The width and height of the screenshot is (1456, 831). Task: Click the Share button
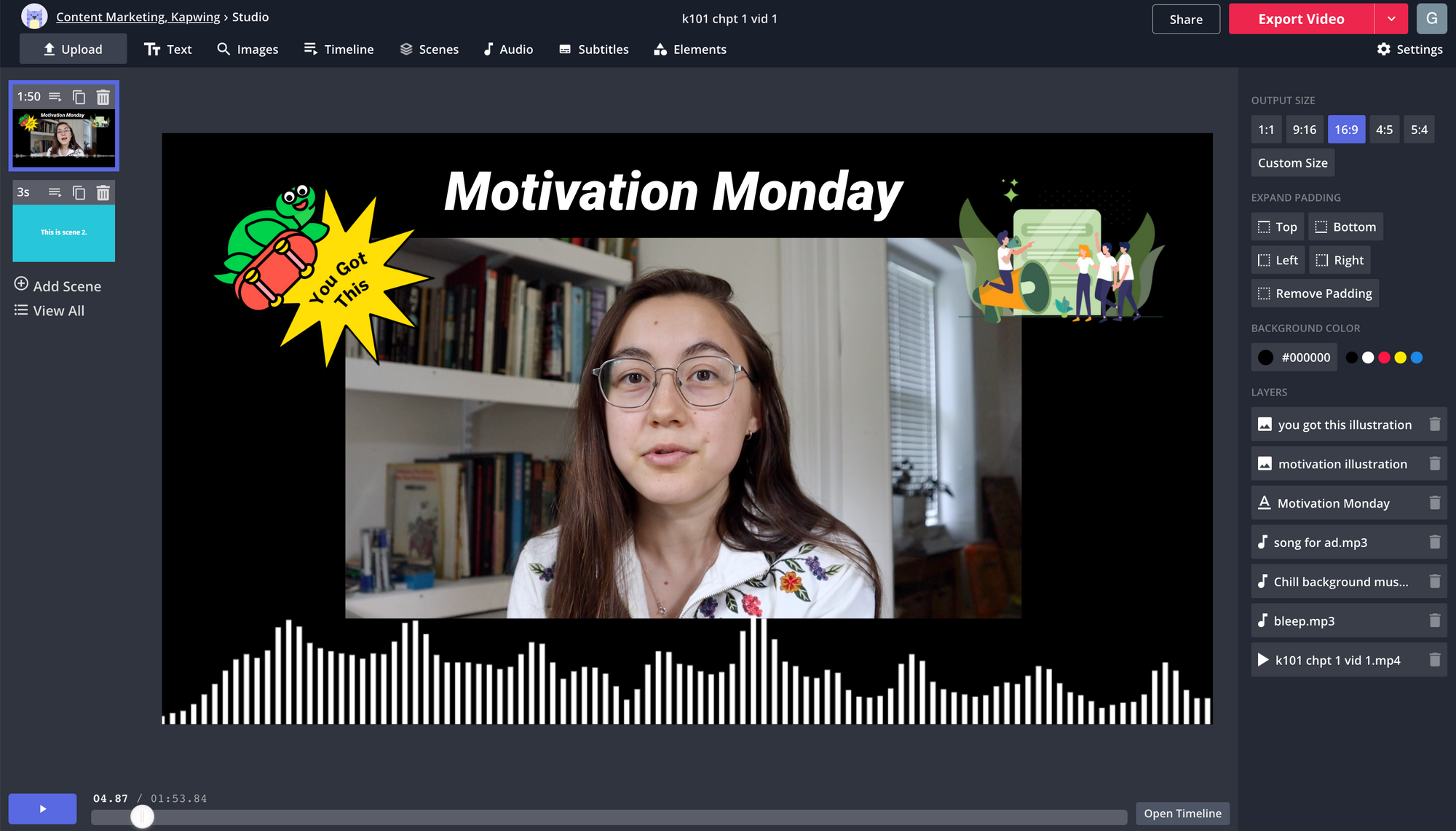[x=1185, y=19]
